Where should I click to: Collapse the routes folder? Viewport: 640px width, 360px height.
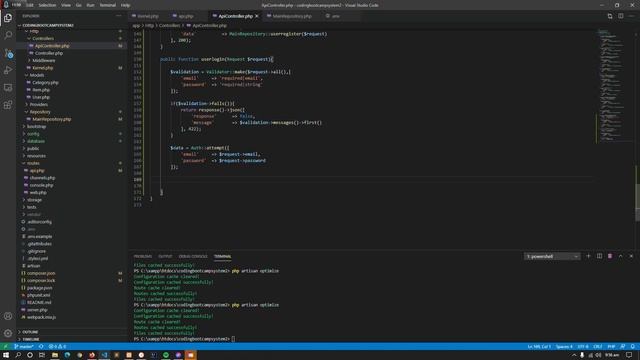click(x=33, y=163)
